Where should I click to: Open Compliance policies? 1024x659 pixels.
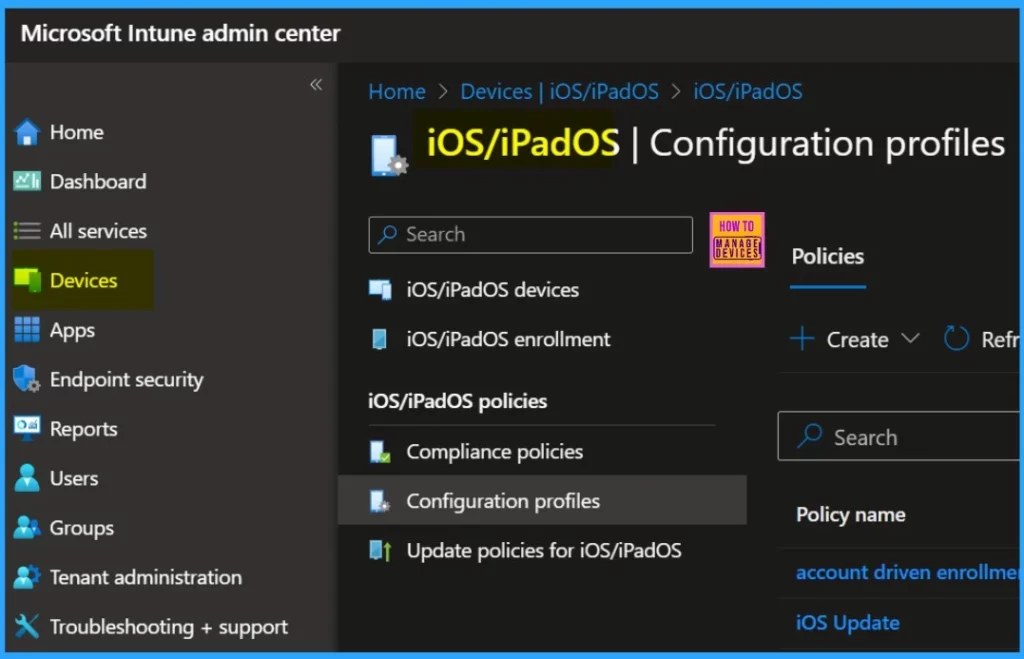click(x=494, y=451)
